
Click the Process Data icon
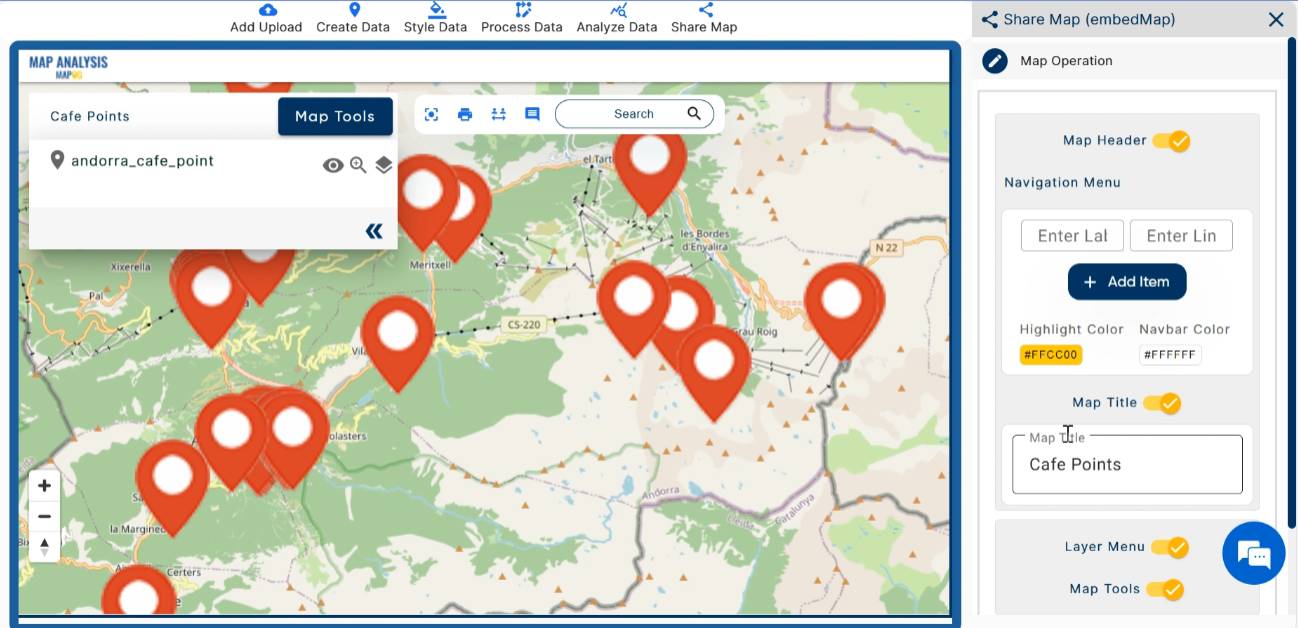point(523,10)
